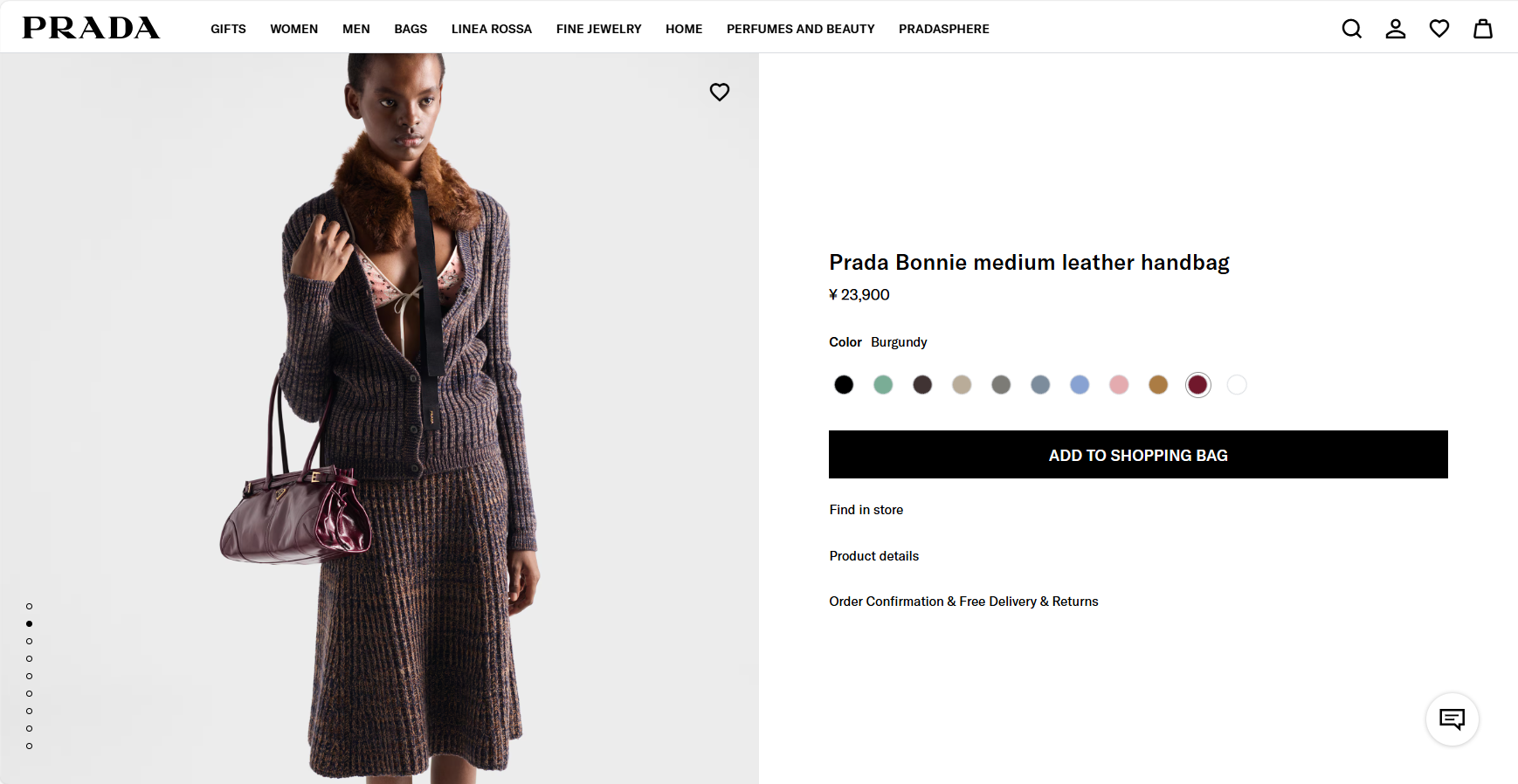Add handbag to wishlist via image heart
The height and width of the screenshot is (784, 1518).
pos(719,92)
